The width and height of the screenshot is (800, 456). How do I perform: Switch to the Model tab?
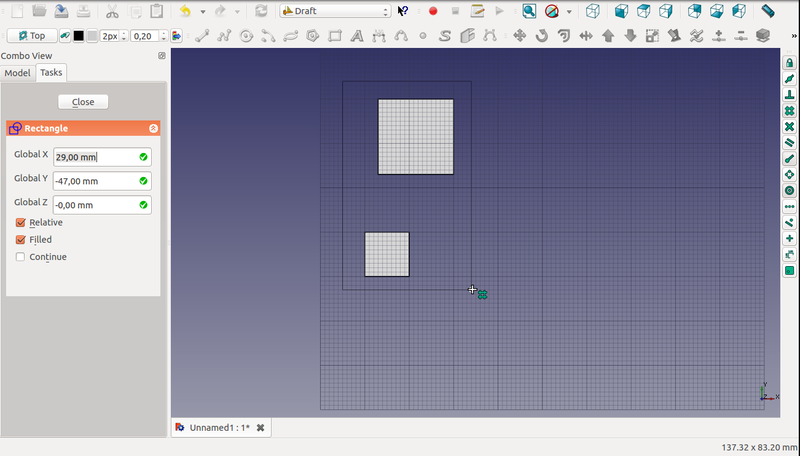[17, 73]
